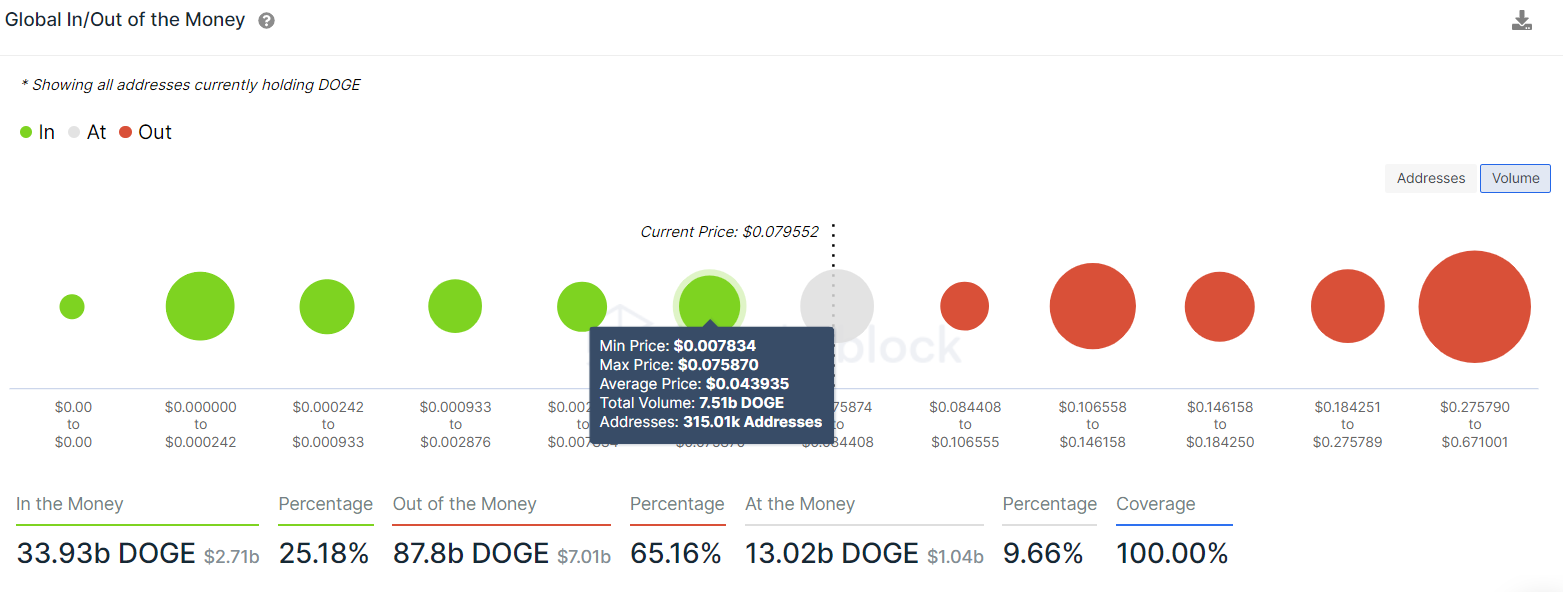This screenshot has width=1563, height=592.
Task: Select the green bubble for $0.000933 to $0.002876
Action: point(455,306)
